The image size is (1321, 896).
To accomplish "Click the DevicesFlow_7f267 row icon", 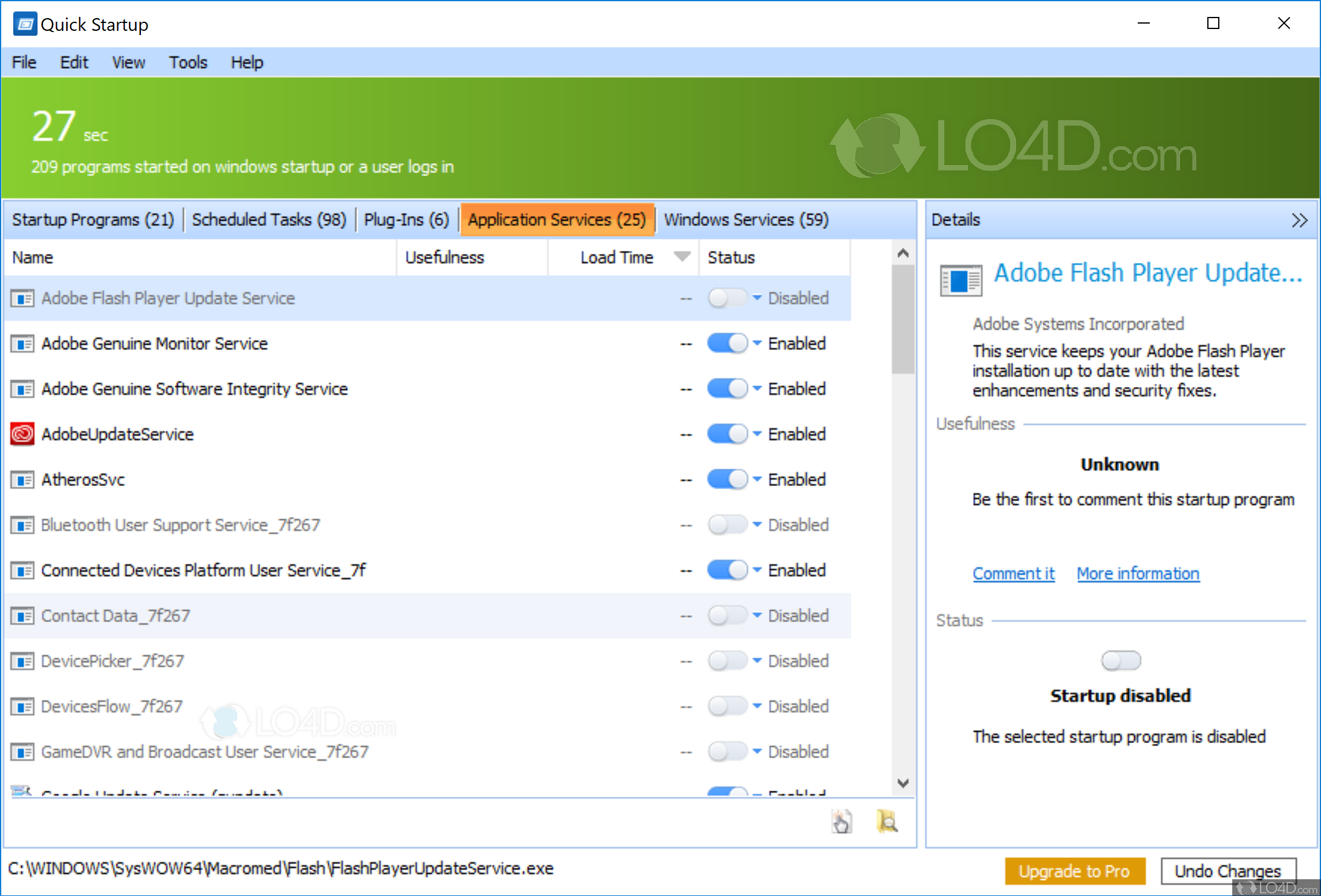I will (x=22, y=706).
